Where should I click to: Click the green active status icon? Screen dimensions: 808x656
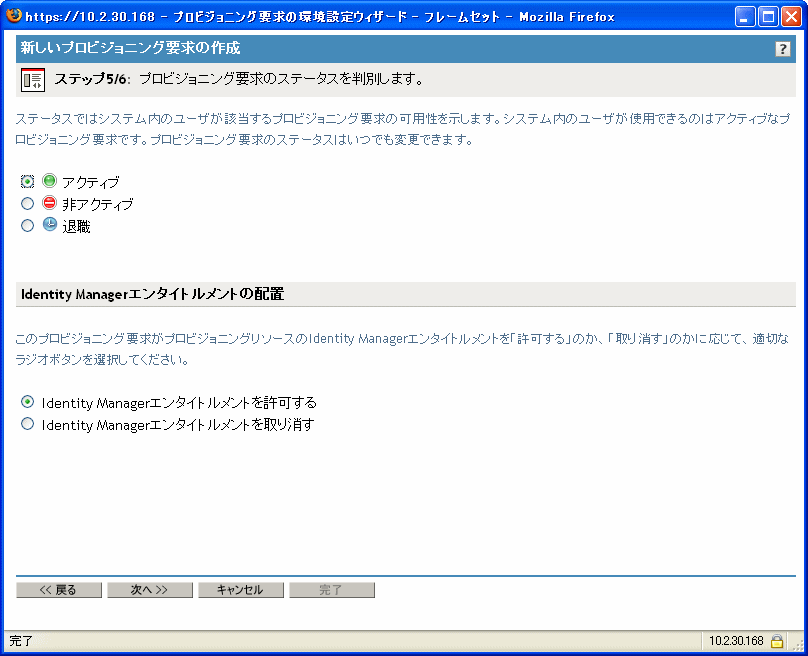click(49, 181)
